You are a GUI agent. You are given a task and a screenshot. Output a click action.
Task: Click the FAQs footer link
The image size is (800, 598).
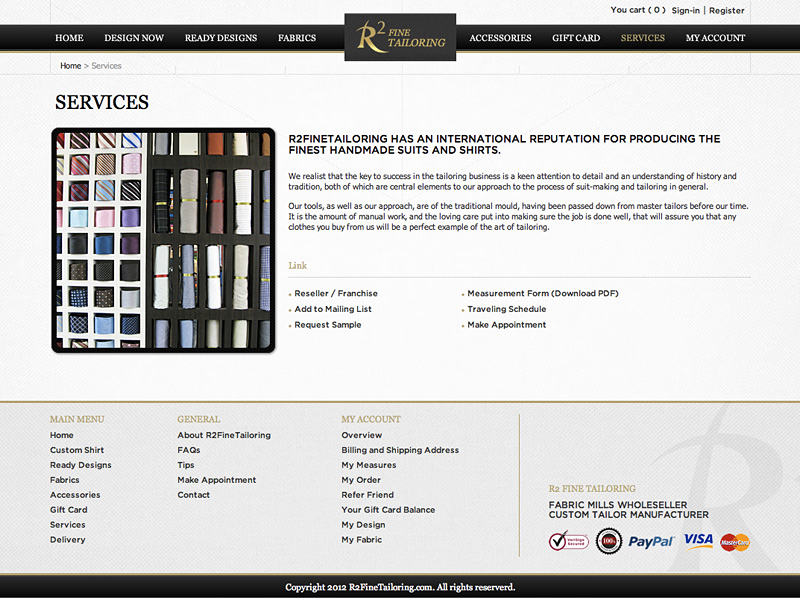[x=189, y=450]
